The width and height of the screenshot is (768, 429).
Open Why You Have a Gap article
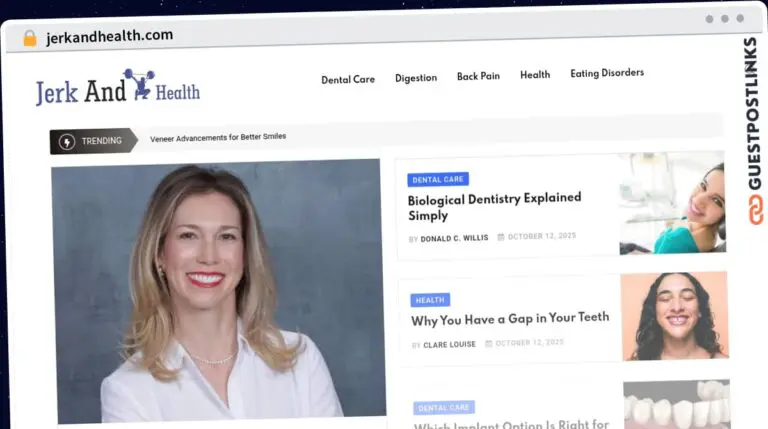(509, 319)
